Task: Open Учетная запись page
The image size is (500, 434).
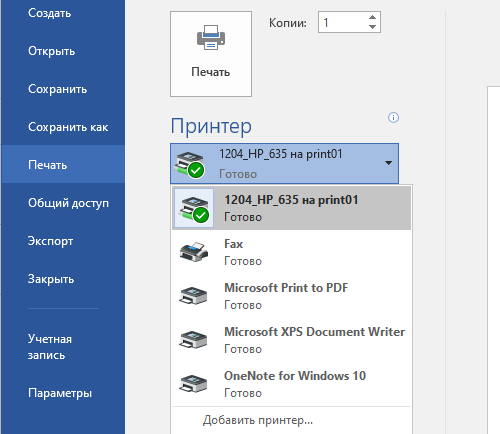Action: (x=50, y=347)
